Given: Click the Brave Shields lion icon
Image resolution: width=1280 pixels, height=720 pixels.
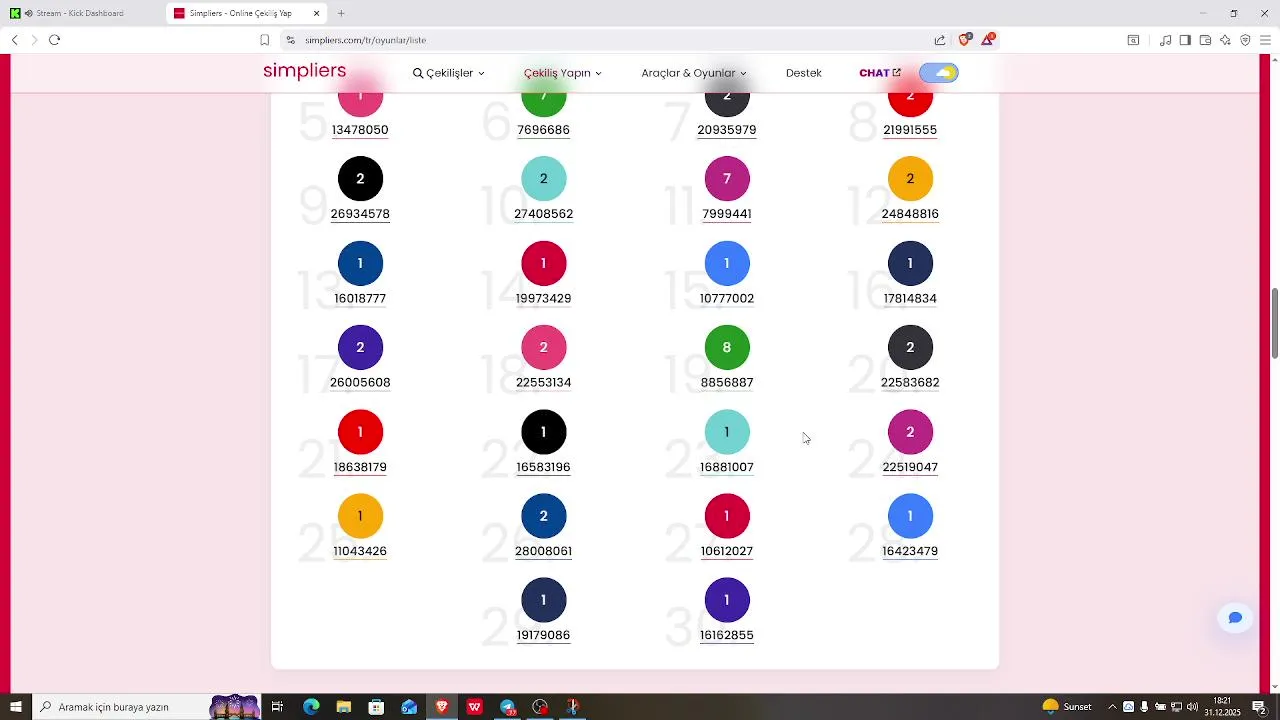Looking at the screenshot, I should coord(964,40).
